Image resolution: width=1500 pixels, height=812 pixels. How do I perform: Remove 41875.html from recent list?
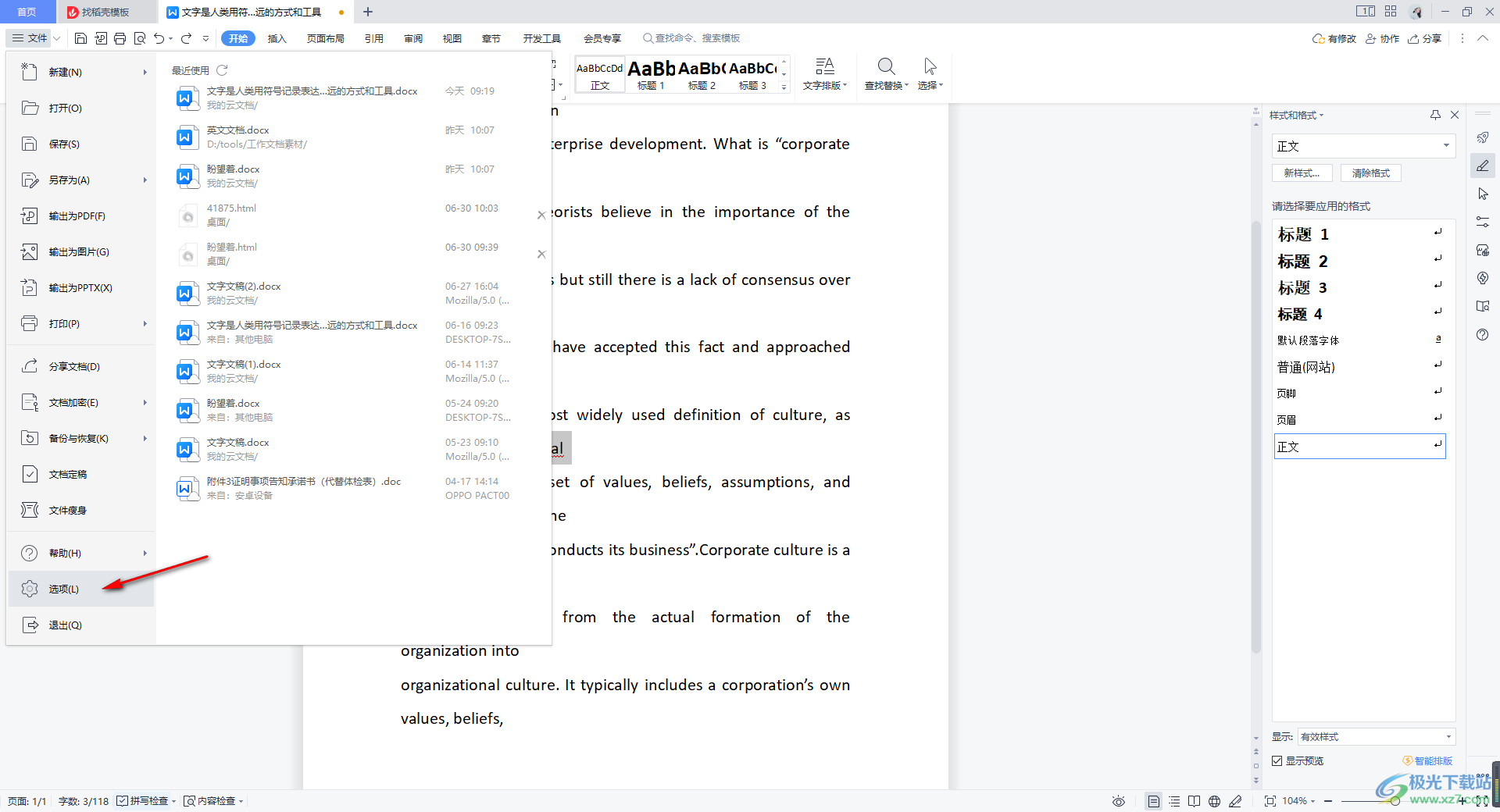pos(541,215)
